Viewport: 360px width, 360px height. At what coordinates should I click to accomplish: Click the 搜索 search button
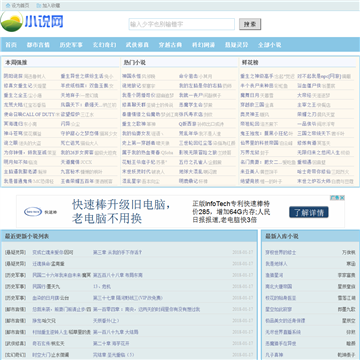[x=250, y=24]
